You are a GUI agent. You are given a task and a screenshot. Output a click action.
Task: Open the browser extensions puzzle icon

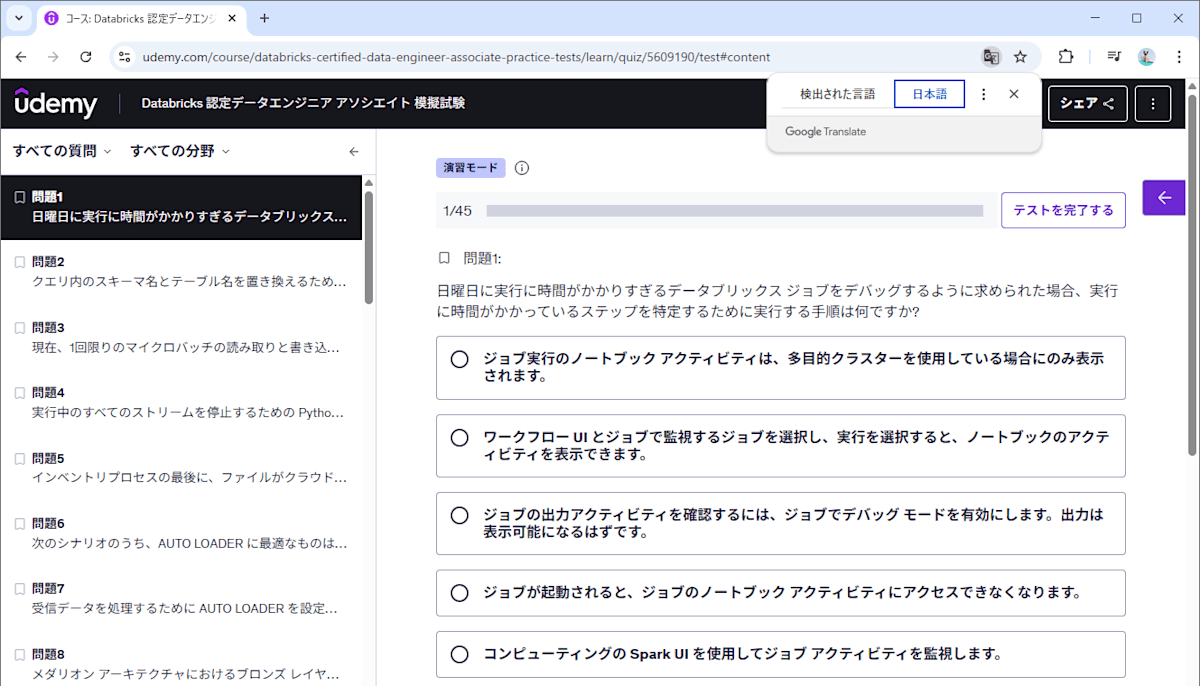click(1066, 57)
